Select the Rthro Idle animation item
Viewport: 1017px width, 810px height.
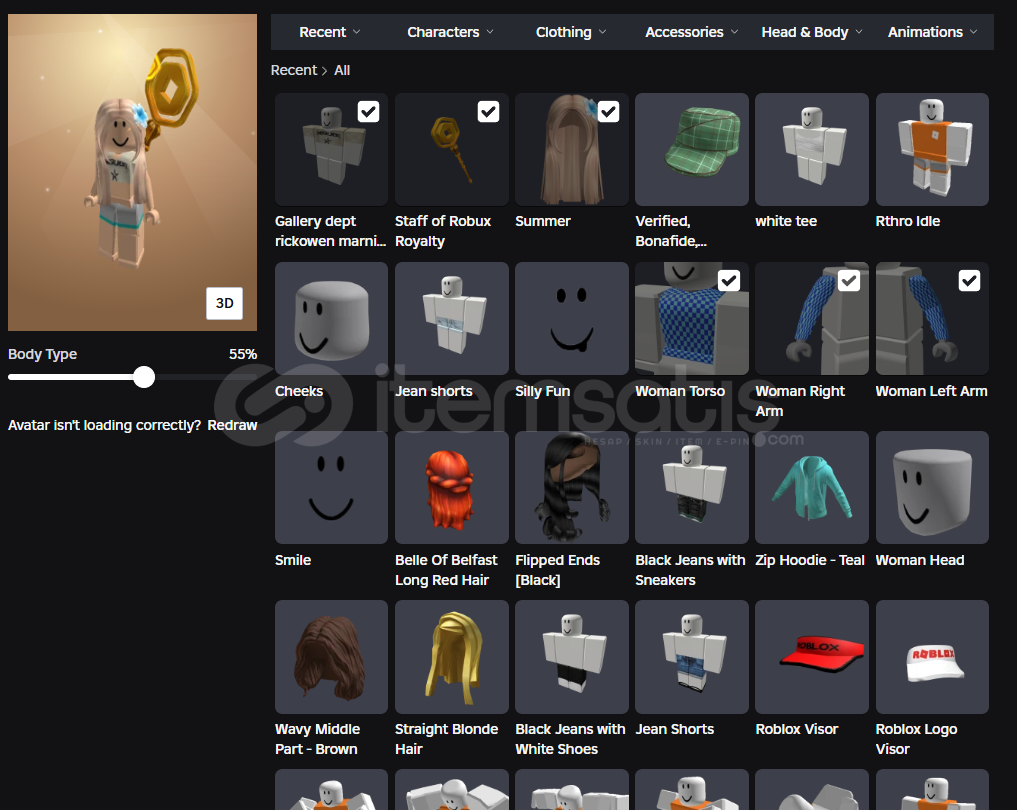[x=932, y=149]
